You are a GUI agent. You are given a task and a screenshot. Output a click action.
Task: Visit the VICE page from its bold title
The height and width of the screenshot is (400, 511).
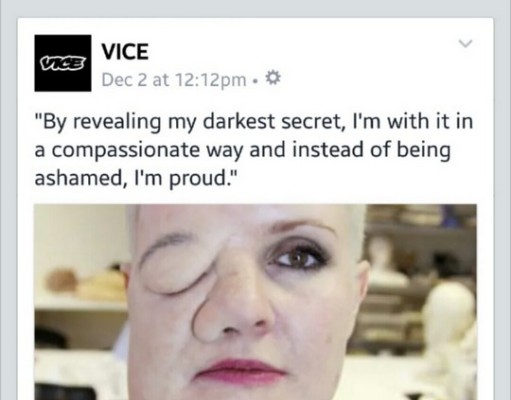coord(125,52)
